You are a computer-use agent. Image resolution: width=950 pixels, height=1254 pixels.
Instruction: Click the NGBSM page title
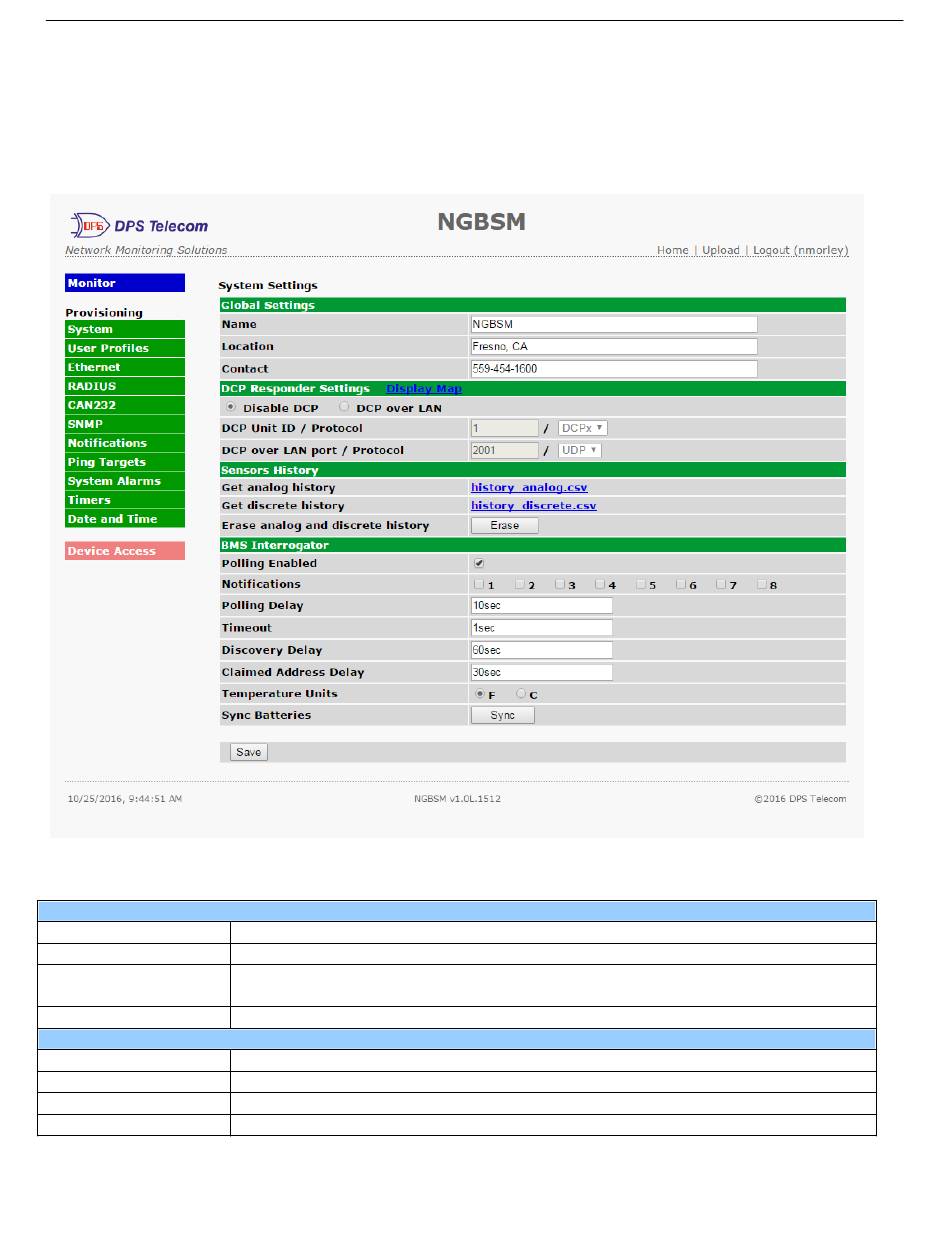[x=481, y=222]
